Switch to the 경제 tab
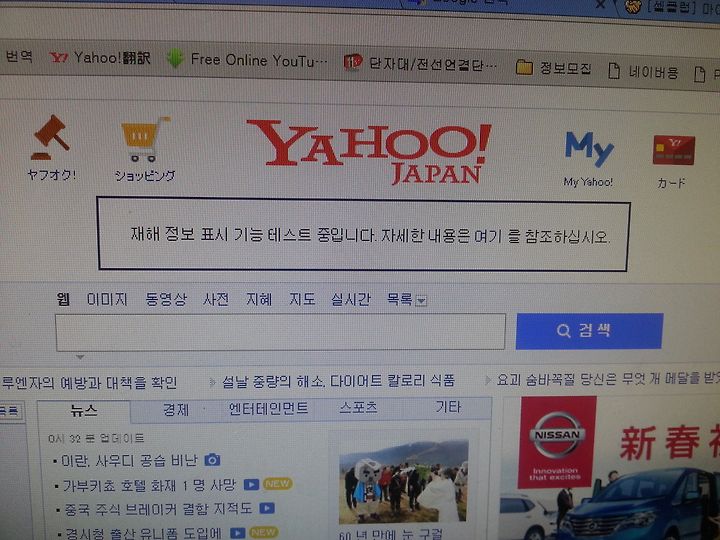720x540 pixels. pos(176,409)
